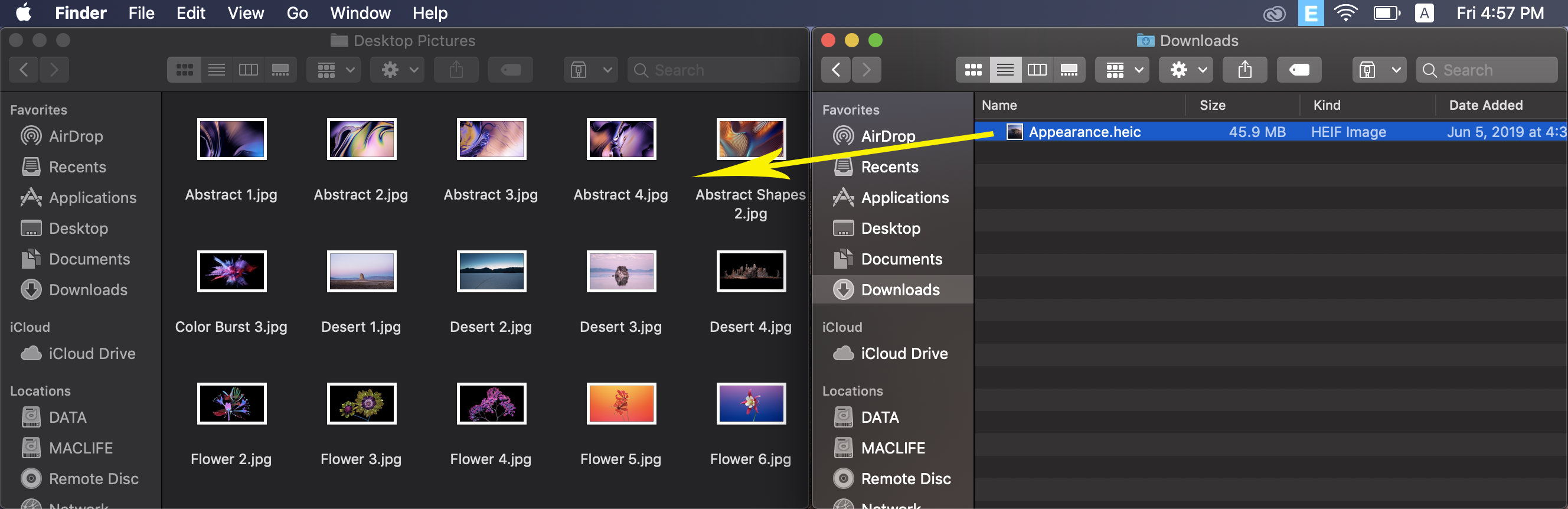Open group-by dropdown in Downloads window

pyautogui.click(x=1122, y=70)
